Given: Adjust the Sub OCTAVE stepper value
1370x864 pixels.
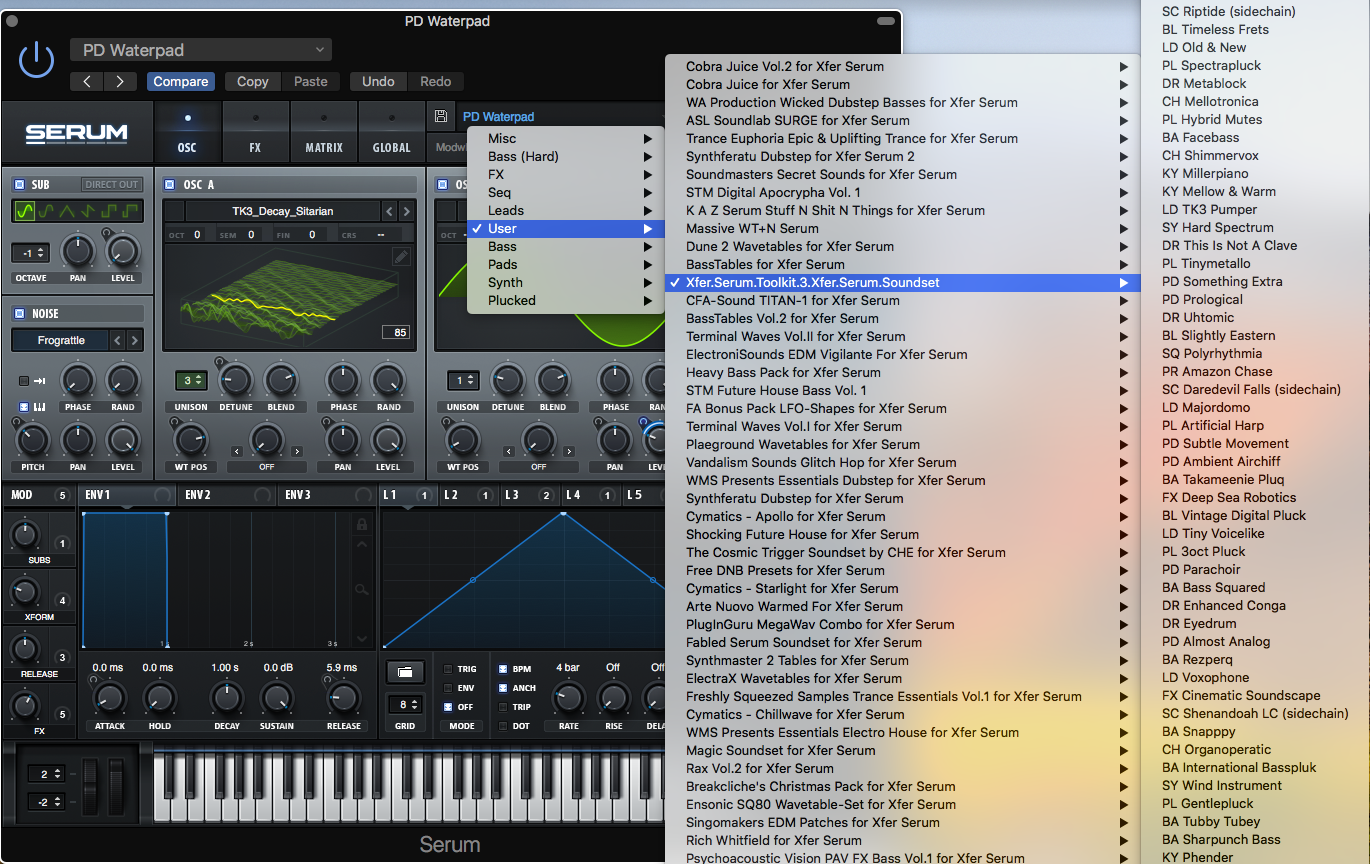Looking at the screenshot, I should click(x=30, y=253).
